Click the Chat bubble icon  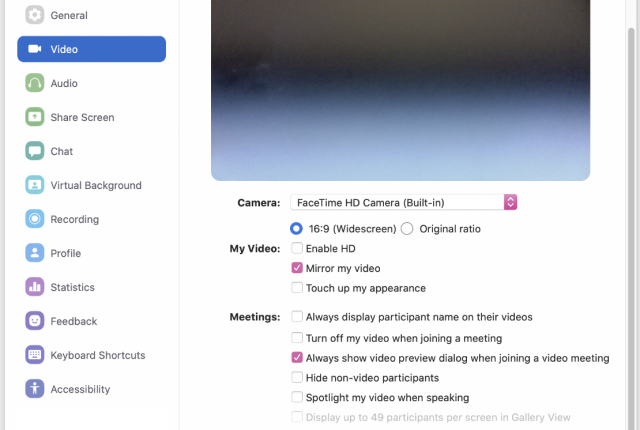[x=35, y=151]
